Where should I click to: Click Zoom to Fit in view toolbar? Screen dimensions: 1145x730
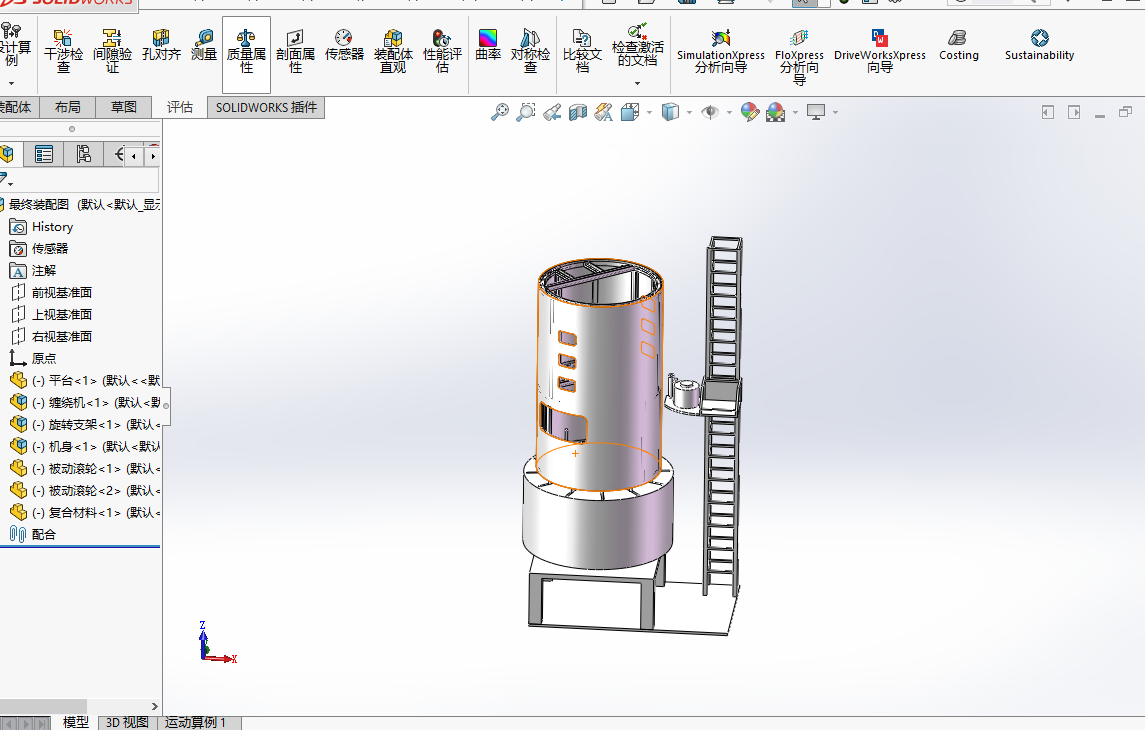click(499, 112)
